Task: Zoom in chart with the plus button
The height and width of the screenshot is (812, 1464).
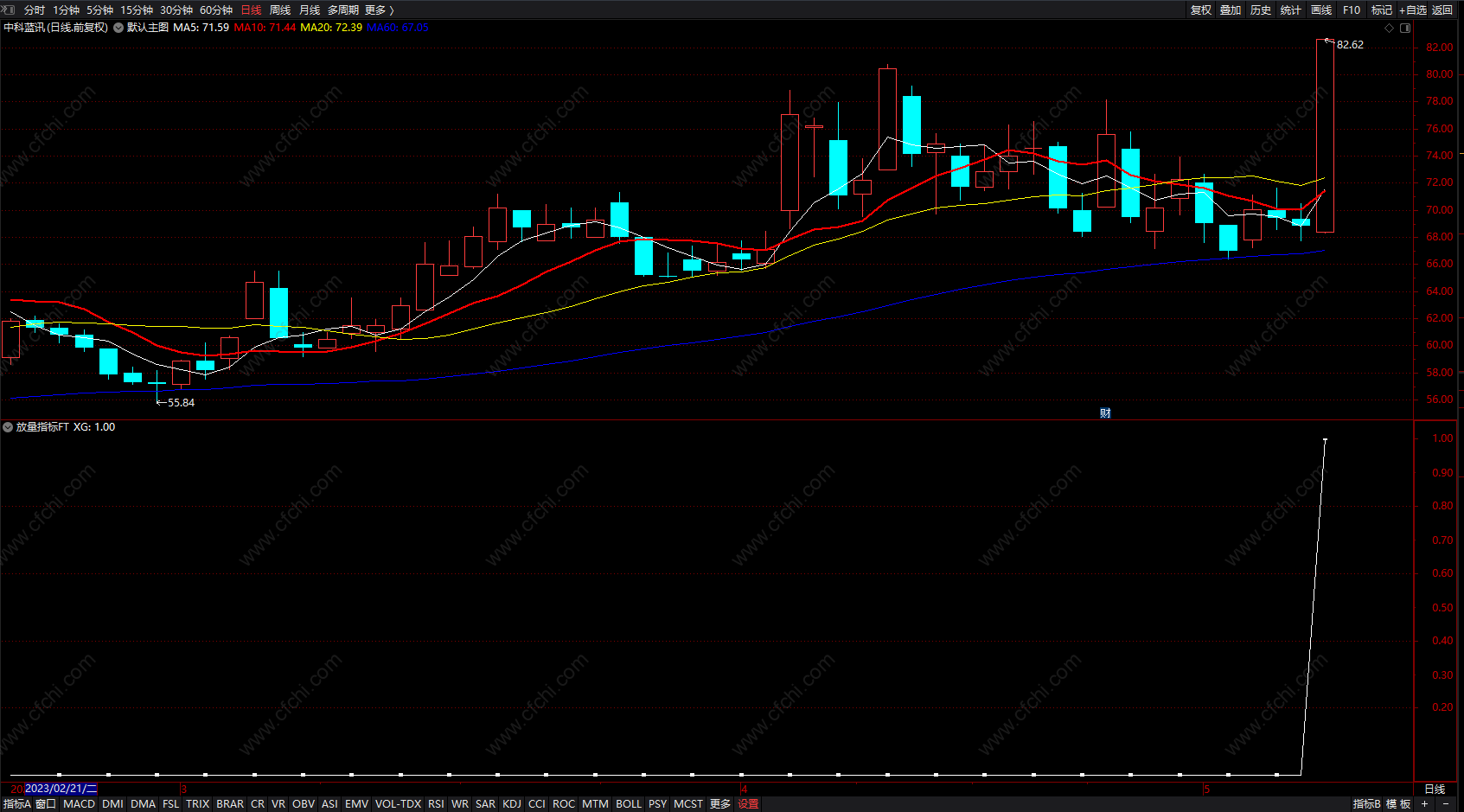Action: point(1424,804)
